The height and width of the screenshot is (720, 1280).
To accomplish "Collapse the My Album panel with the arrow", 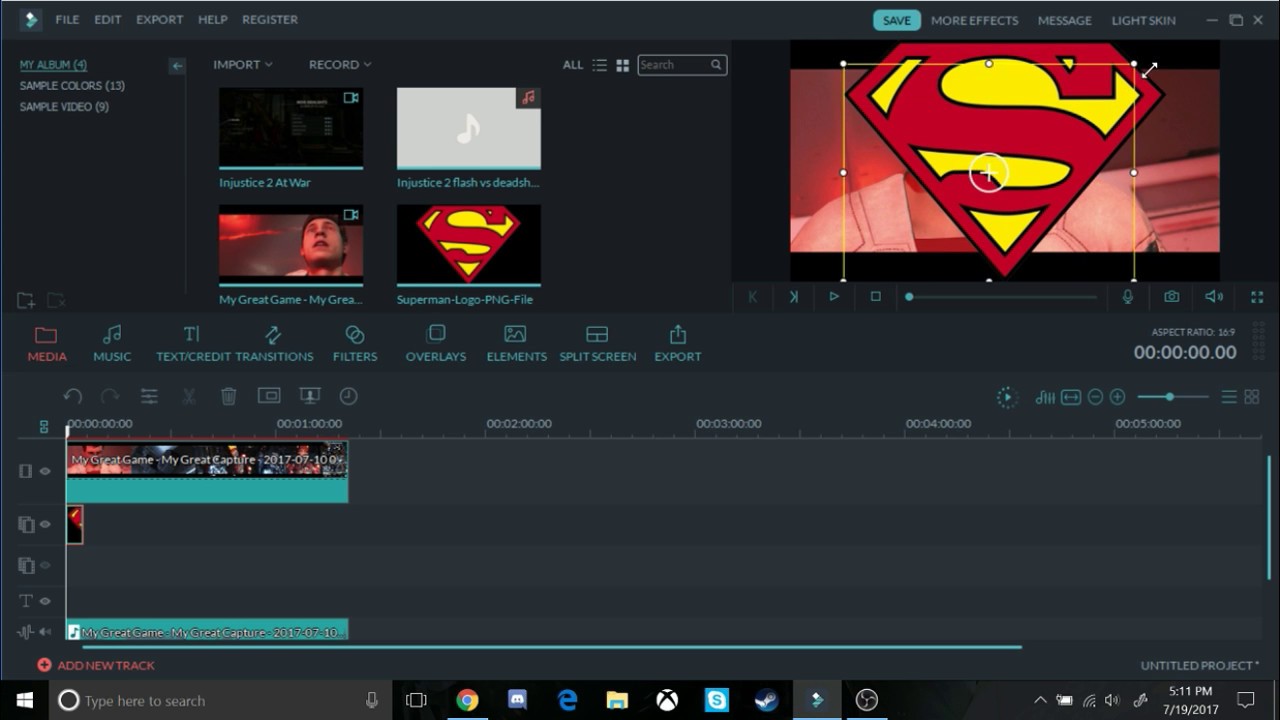I will (x=177, y=65).
